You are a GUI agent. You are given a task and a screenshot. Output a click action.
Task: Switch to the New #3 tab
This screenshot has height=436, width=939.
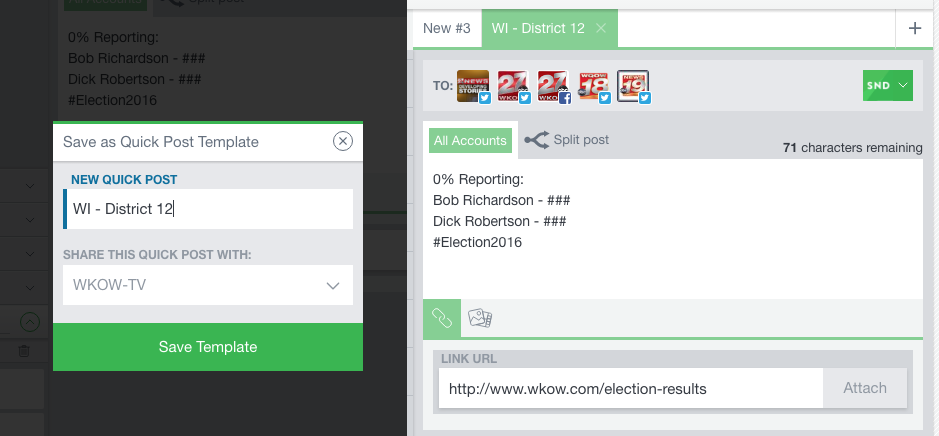[x=447, y=28]
